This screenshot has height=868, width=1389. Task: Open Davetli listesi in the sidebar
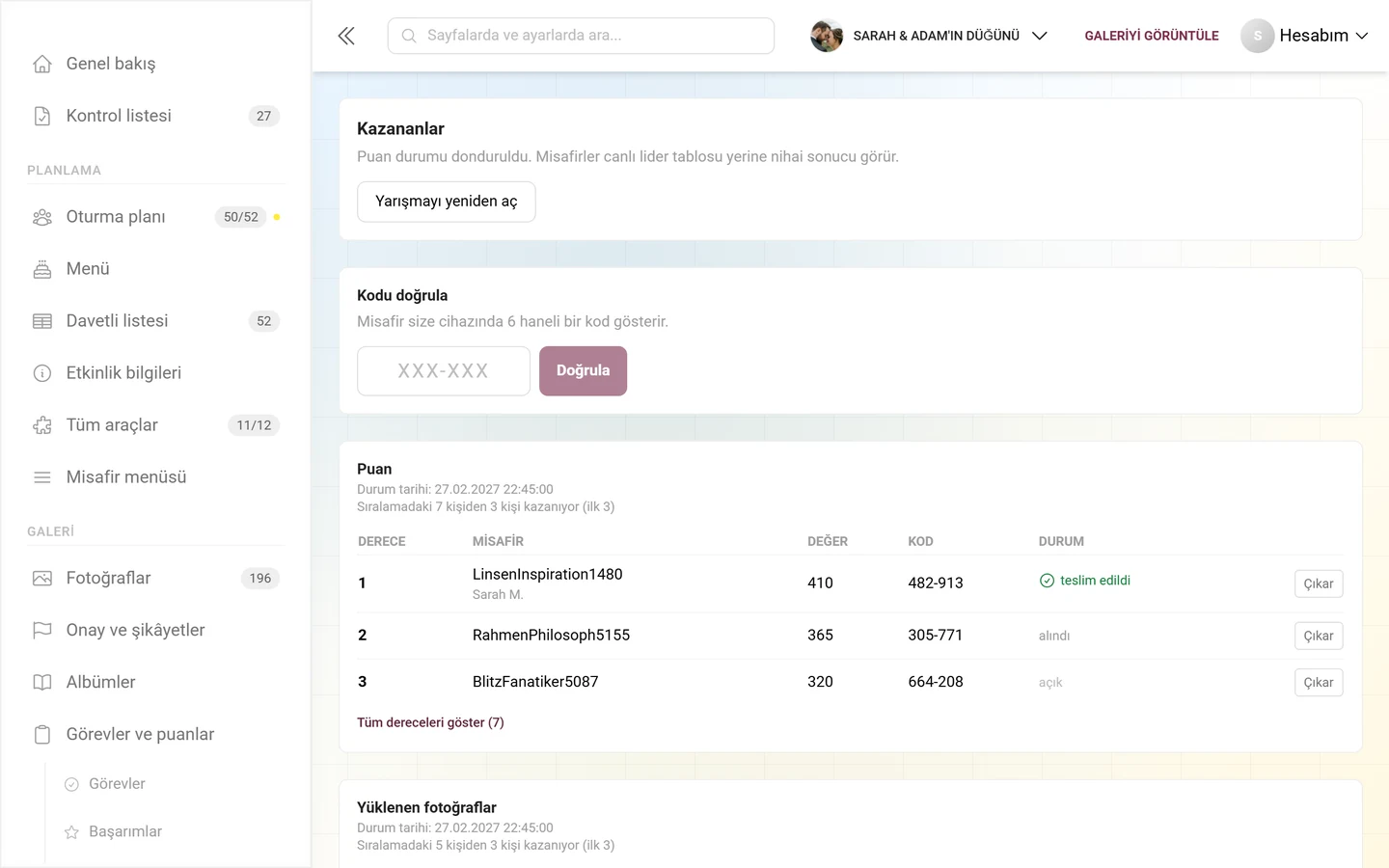pyautogui.click(x=155, y=321)
